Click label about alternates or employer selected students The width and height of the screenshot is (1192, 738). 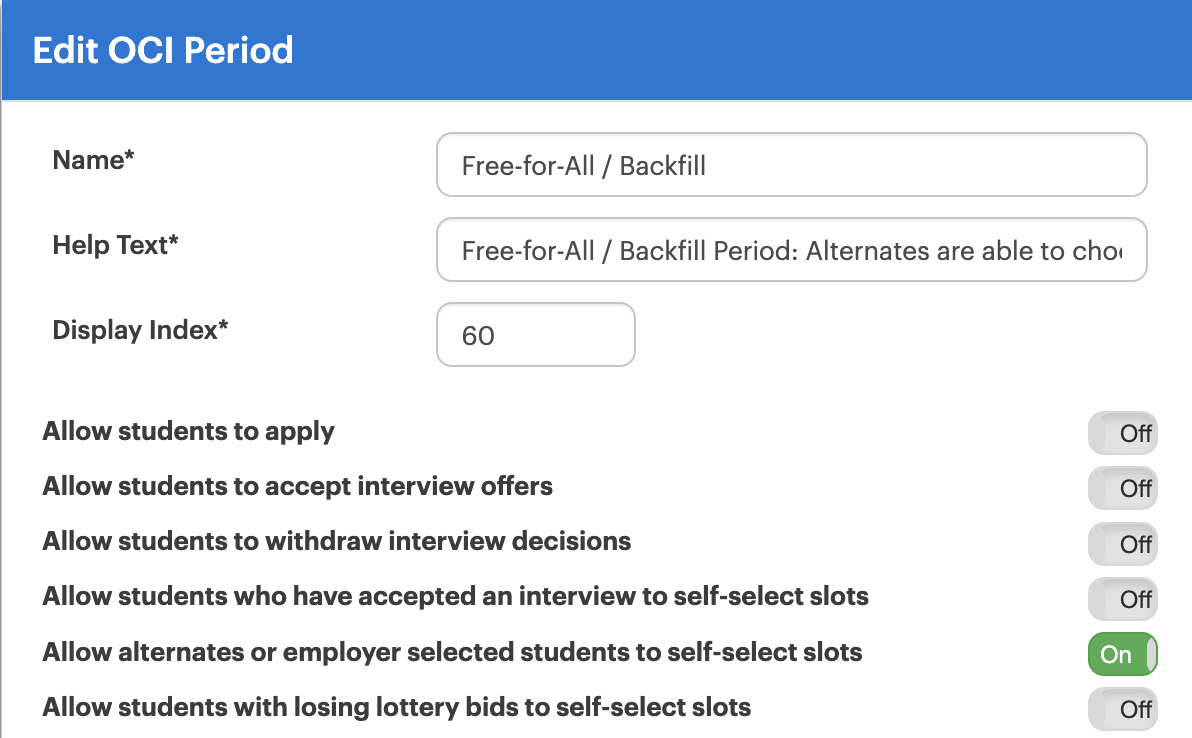tap(452, 652)
